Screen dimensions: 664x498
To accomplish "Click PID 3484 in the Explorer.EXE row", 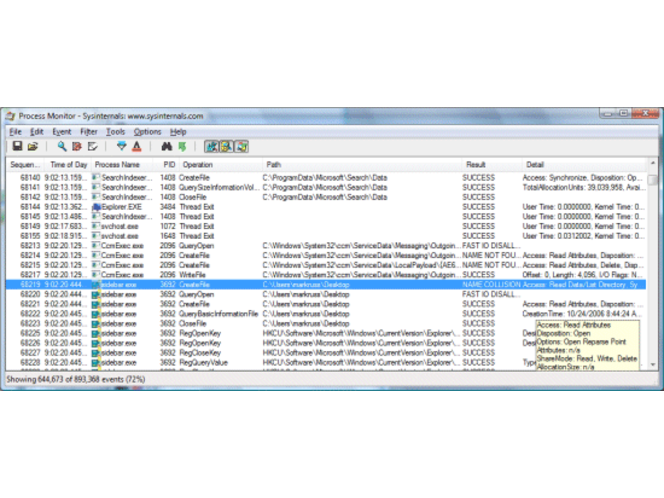I will point(167,207).
